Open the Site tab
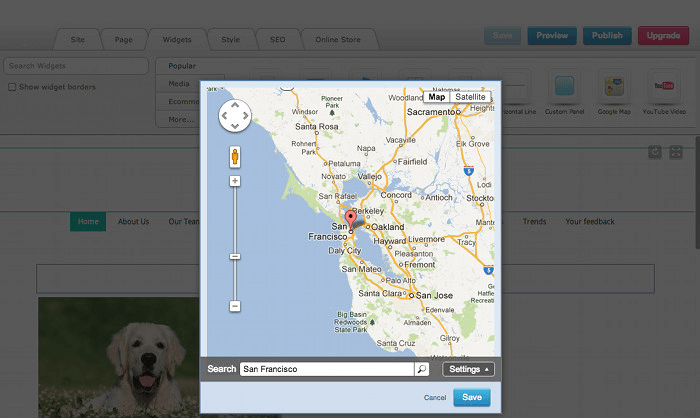700x418 pixels. 77,39
